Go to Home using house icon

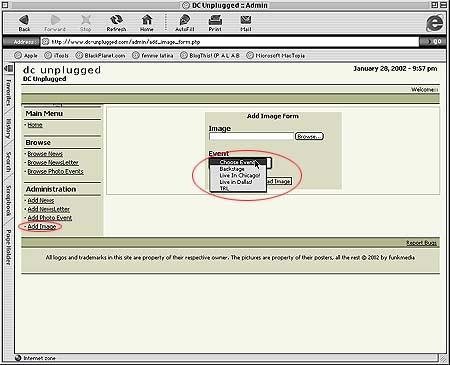147,20
